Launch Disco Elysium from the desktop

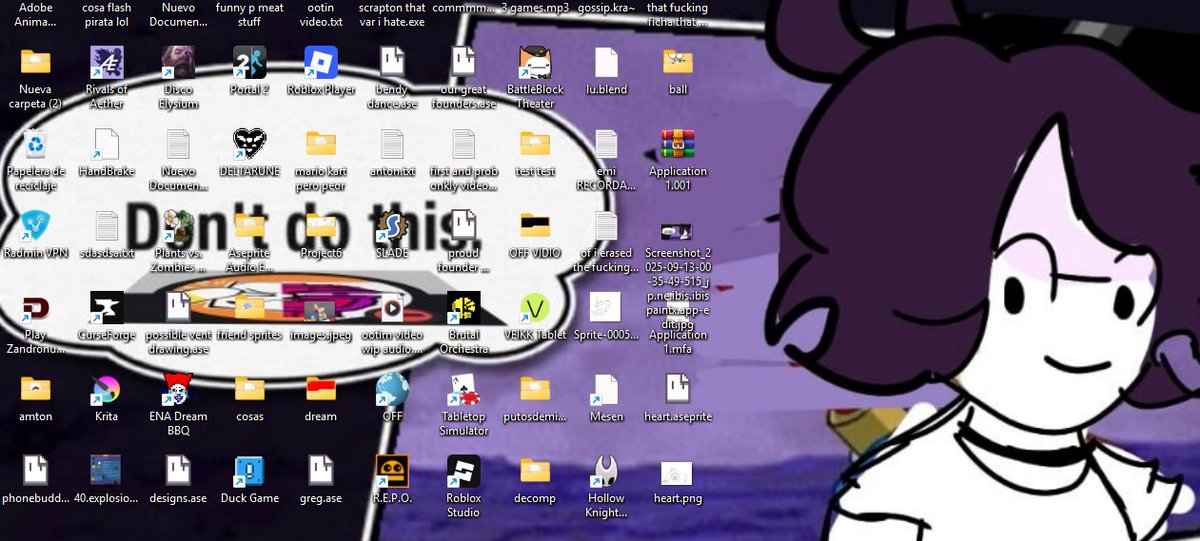click(x=178, y=62)
